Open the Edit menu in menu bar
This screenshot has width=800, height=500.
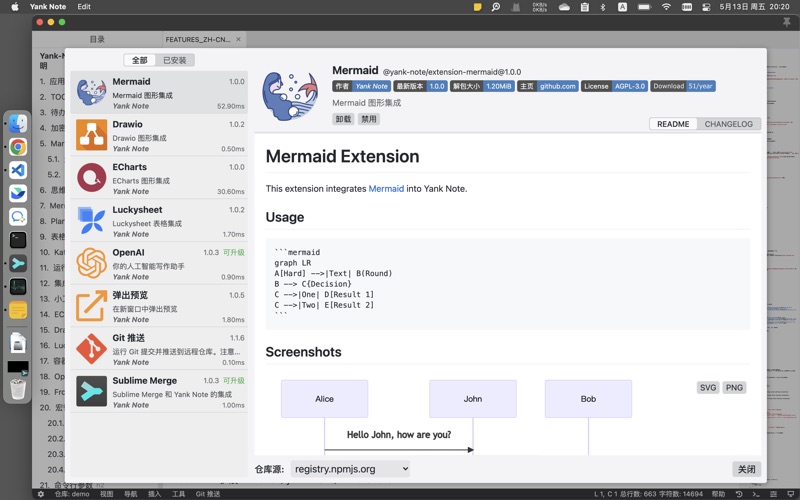84,7
